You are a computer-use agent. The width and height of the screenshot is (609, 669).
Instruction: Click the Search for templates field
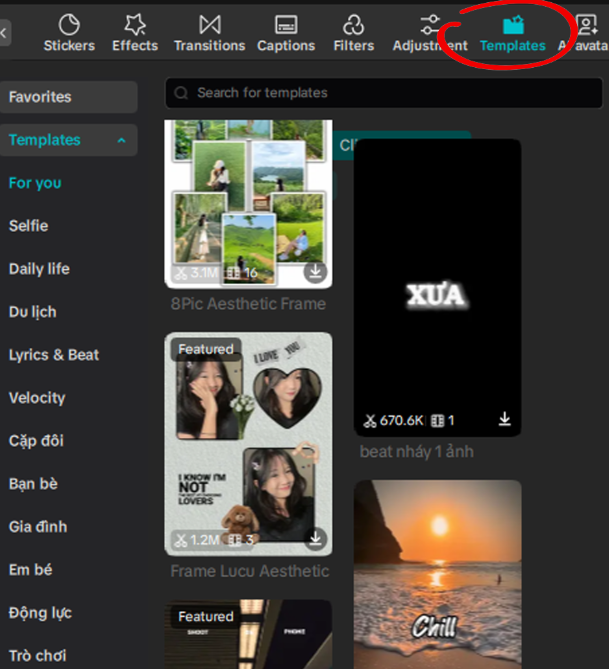384,93
